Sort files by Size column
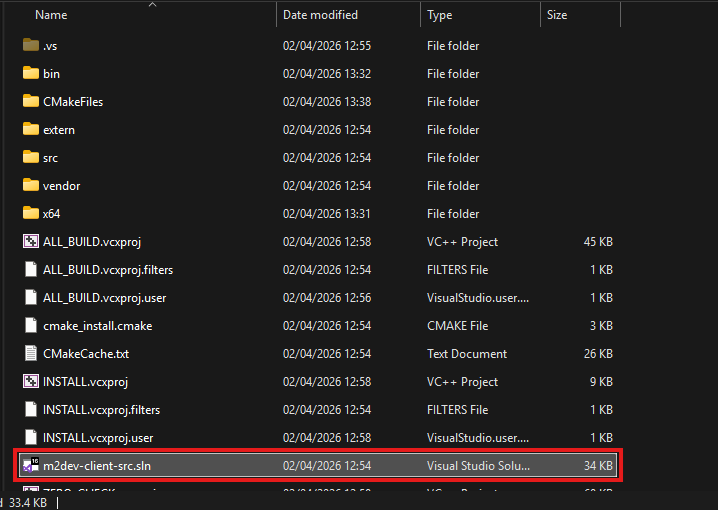This screenshot has width=718, height=510. 557,16
